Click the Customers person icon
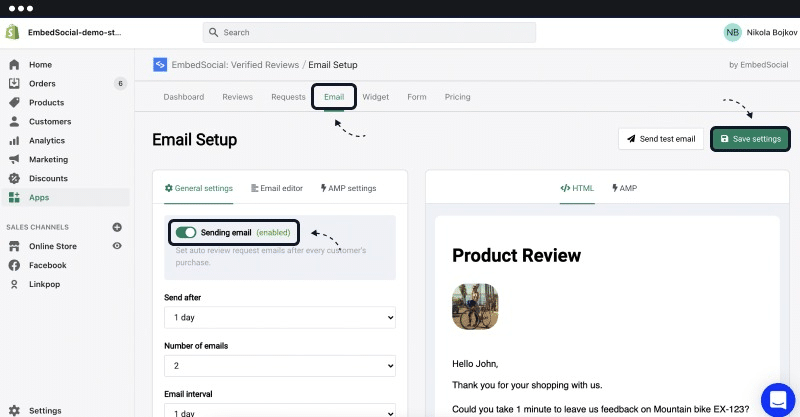Image resolution: width=800 pixels, height=417 pixels. click(x=14, y=121)
